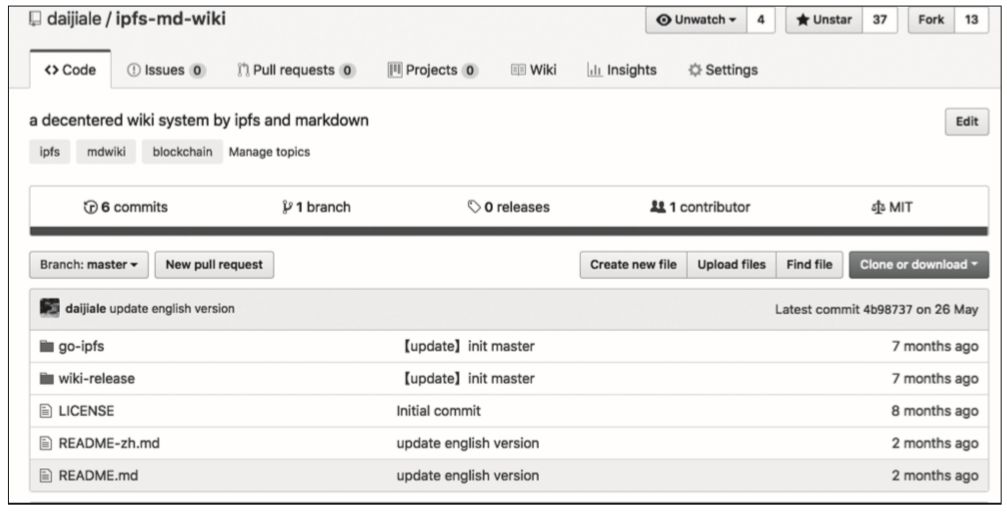Open the wiki-release row's init master commit message
The height and width of the screenshot is (512, 1007).
466,379
